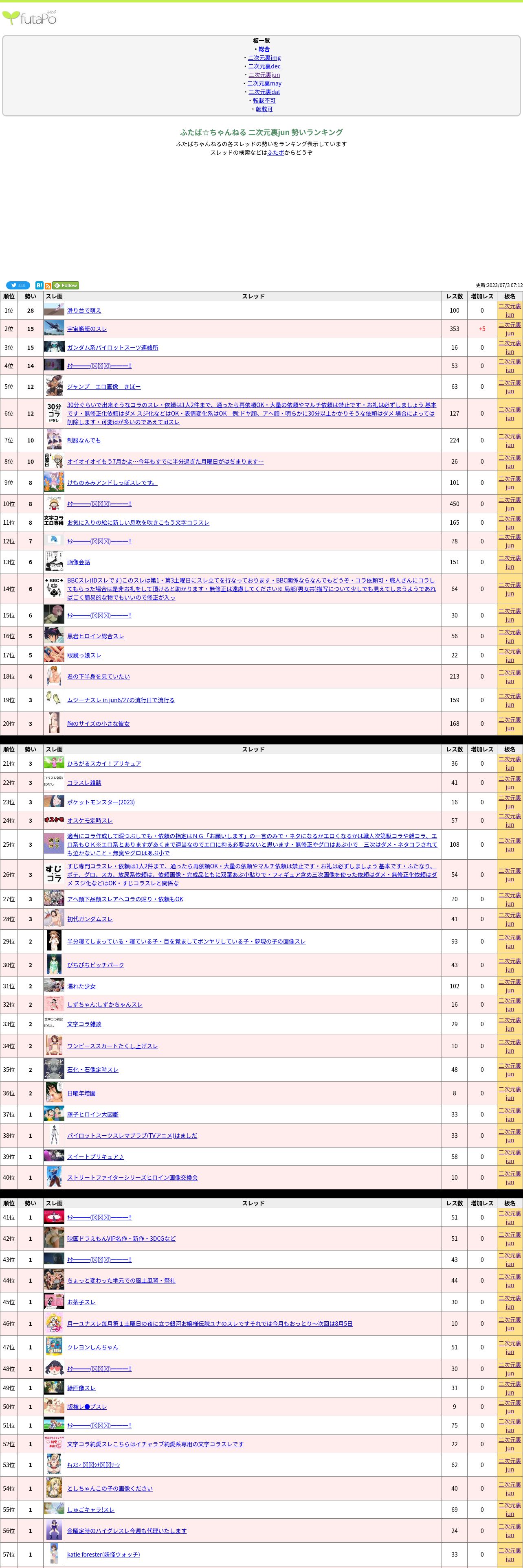Screen dimensions: 523x1568
Task: Click the green Feedly Follow button
Action: (x=66, y=285)
